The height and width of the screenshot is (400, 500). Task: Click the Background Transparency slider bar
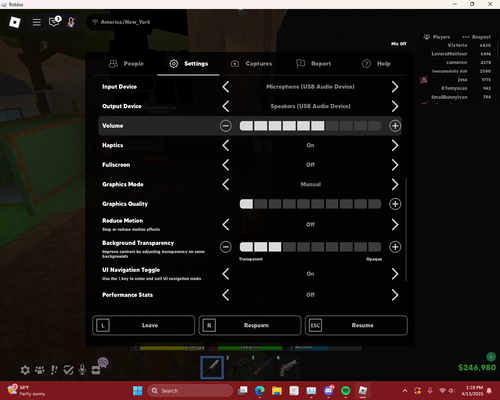click(x=310, y=247)
